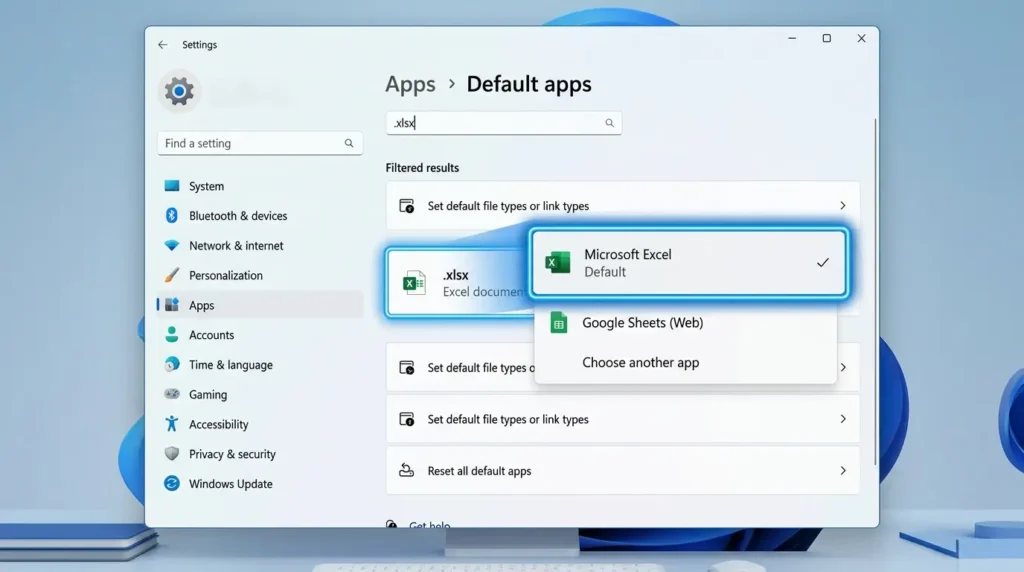Click the Gaming controller icon
The image size is (1024, 572).
click(172, 394)
